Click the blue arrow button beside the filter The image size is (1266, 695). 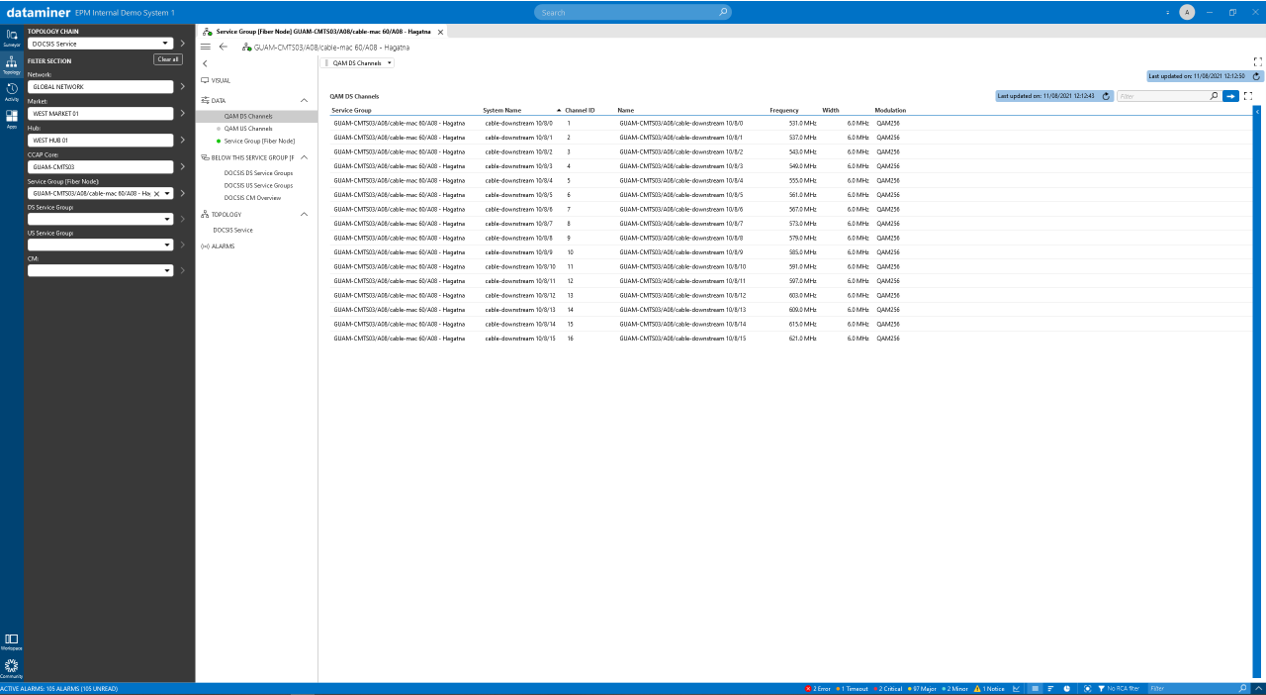pos(1231,96)
